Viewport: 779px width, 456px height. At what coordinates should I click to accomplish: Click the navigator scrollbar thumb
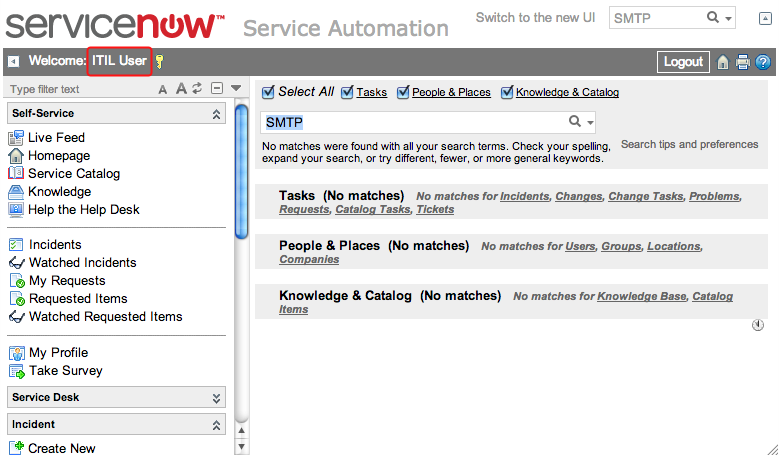(241, 172)
